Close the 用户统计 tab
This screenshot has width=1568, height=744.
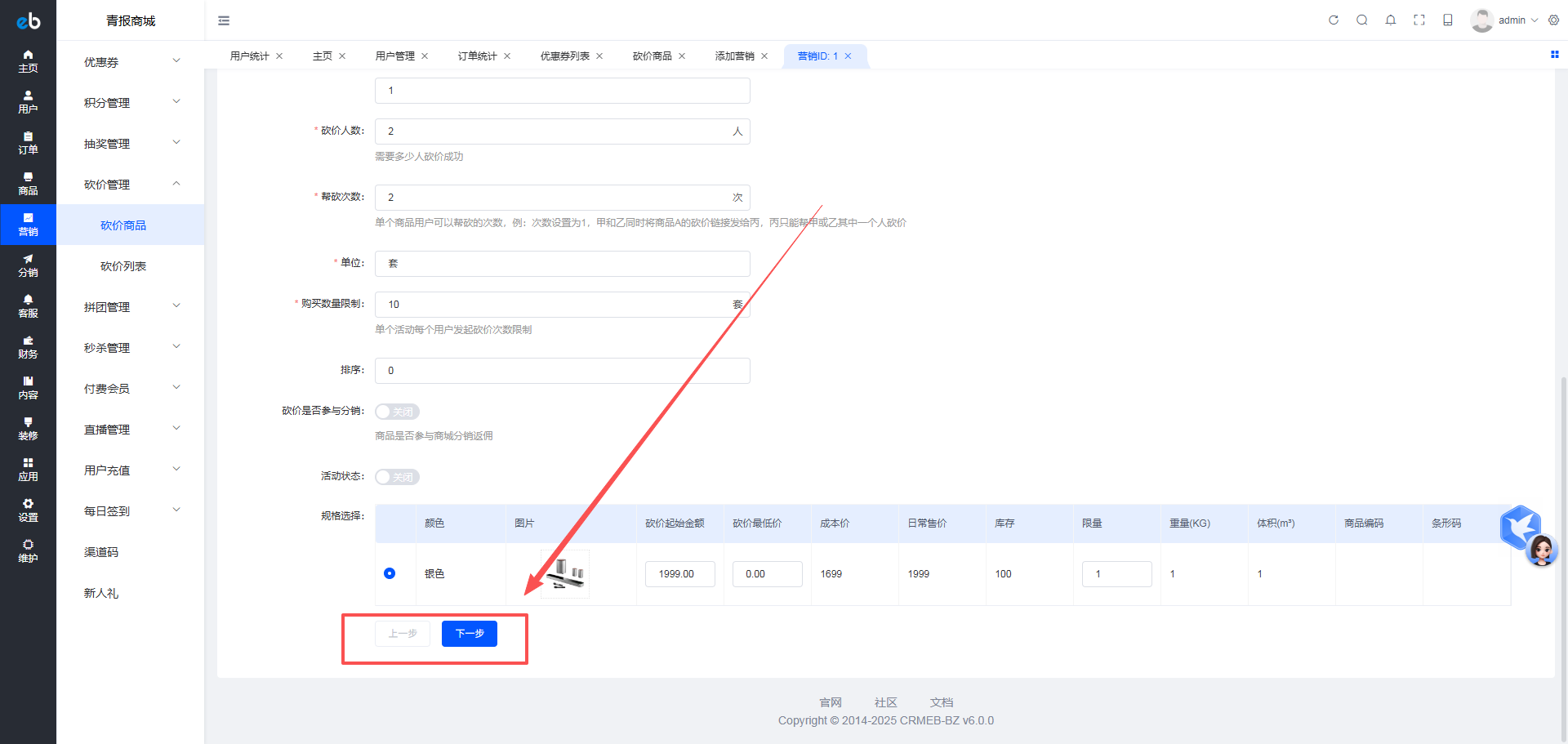(x=279, y=56)
